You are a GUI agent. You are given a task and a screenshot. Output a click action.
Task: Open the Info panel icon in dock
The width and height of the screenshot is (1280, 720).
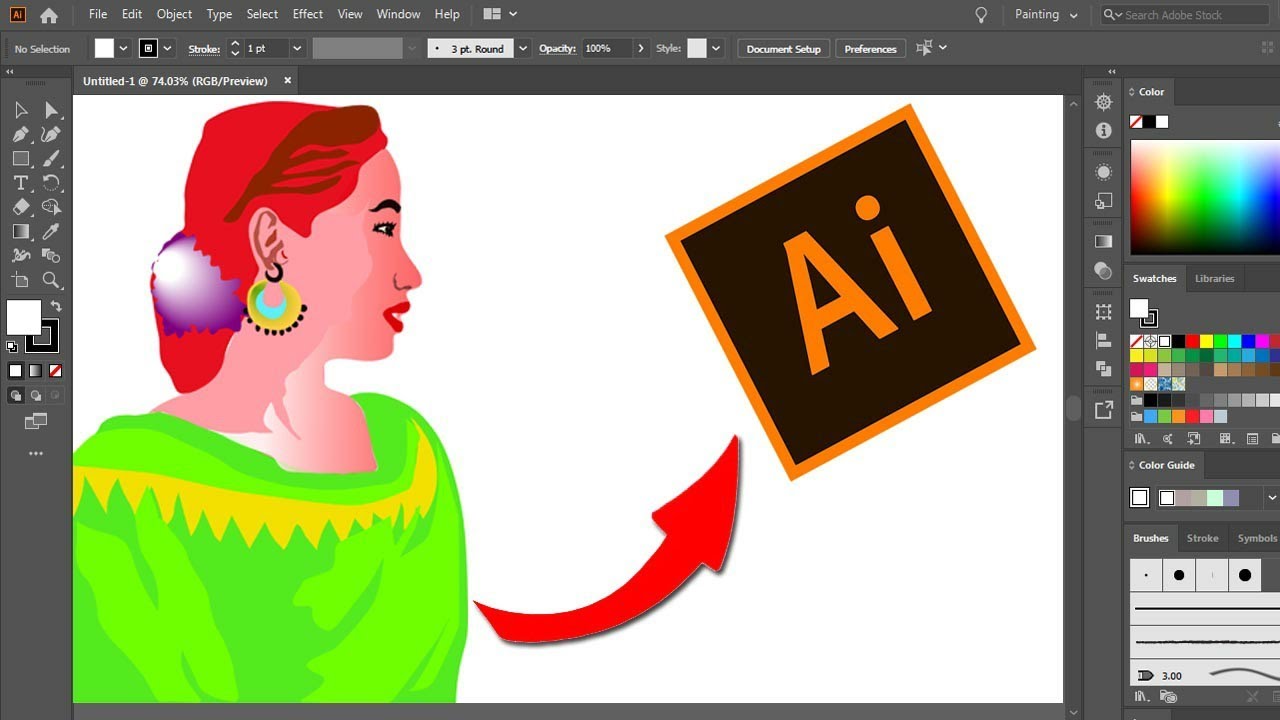click(1104, 130)
